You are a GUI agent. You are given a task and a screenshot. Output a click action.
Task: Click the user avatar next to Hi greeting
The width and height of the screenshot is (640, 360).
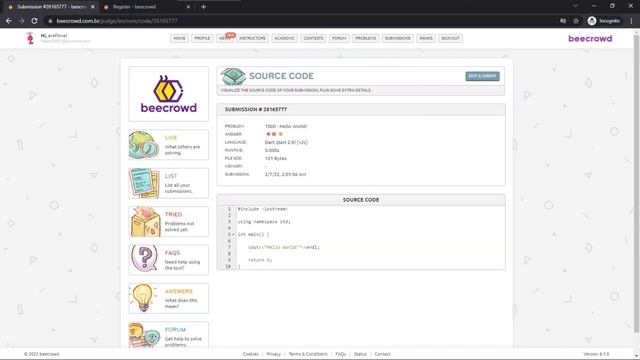pyautogui.click(x=30, y=38)
